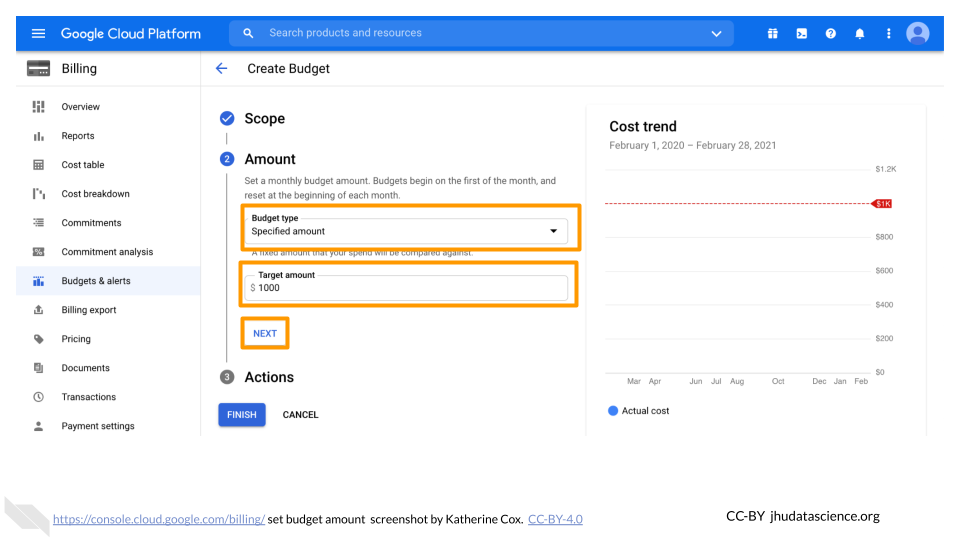Open the CC-BY-4.0 license link
The height and width of the screenshot is (540, 960).
(555, 519)
